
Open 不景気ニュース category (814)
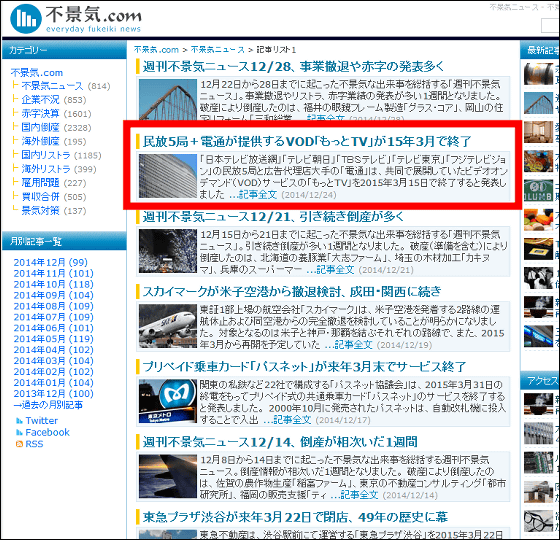click(x=52, y=86)
